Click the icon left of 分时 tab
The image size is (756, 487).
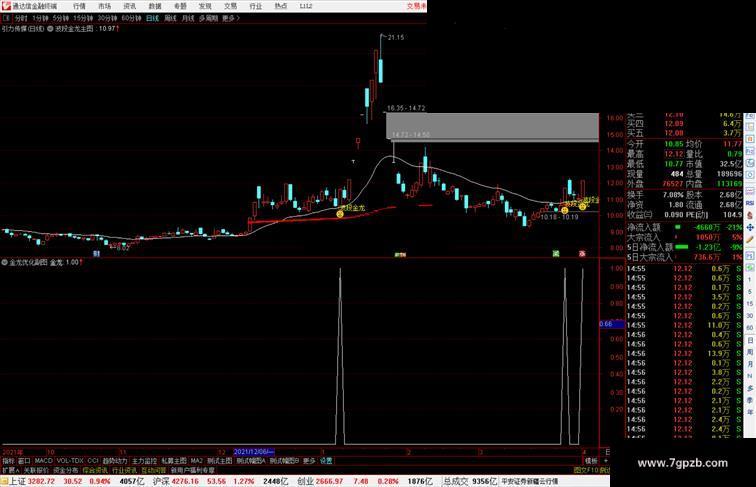6,18
